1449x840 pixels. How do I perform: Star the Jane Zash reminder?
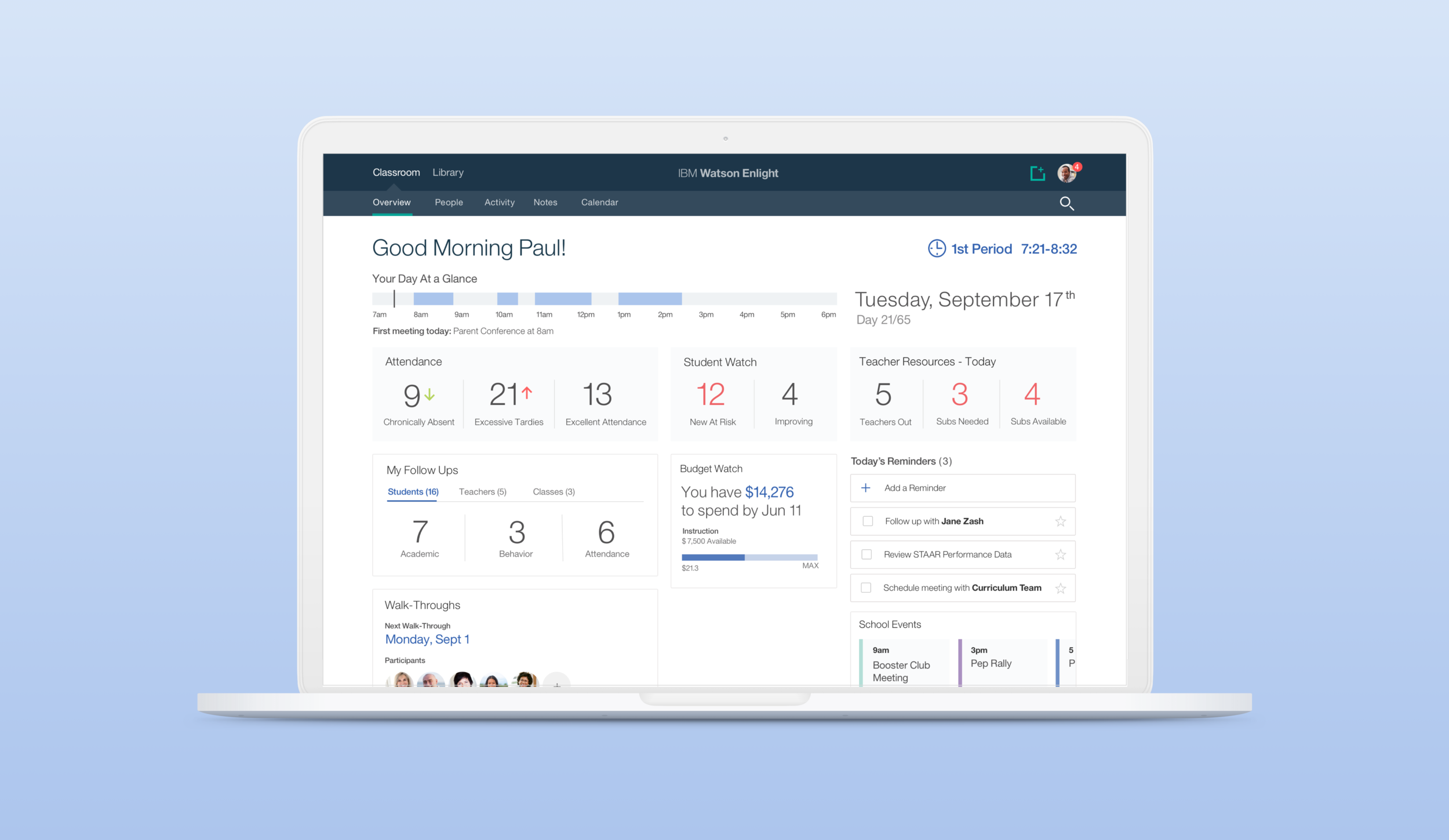(x=1060, y=521)
